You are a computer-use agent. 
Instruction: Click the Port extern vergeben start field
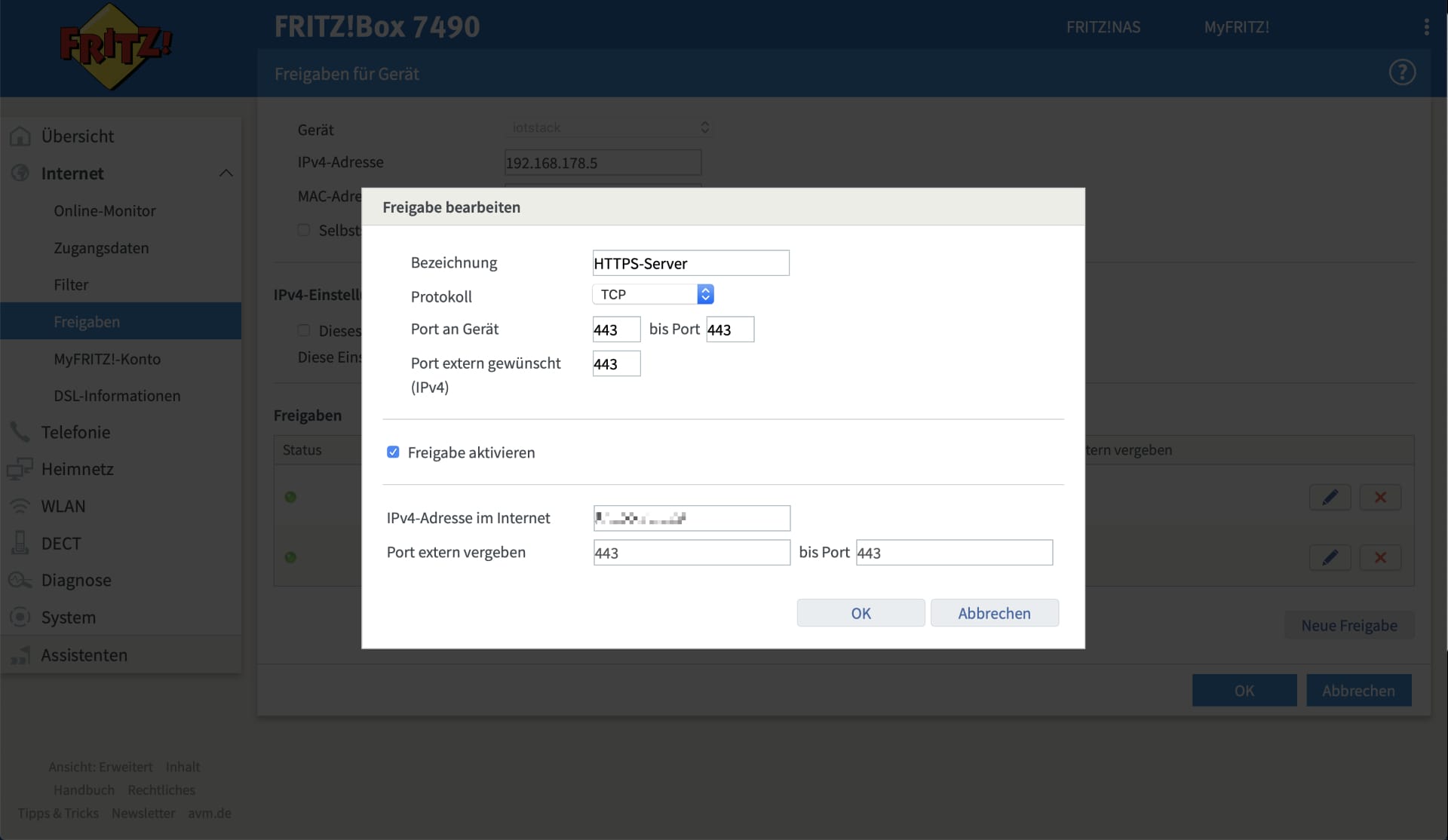[692, 553]
